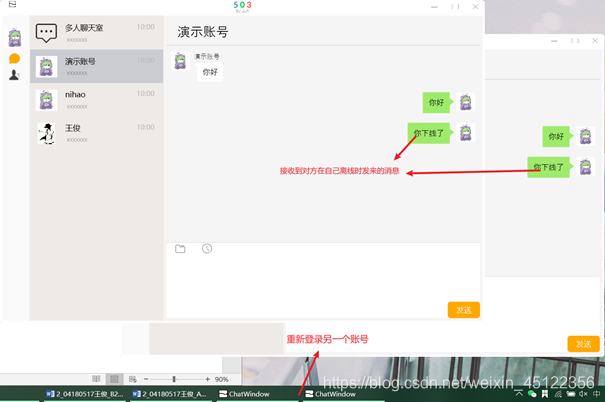Click the green 你好 sent bubble in the front window
The width and height of the screenshot is (605, 402).
(x=438, y=103)
